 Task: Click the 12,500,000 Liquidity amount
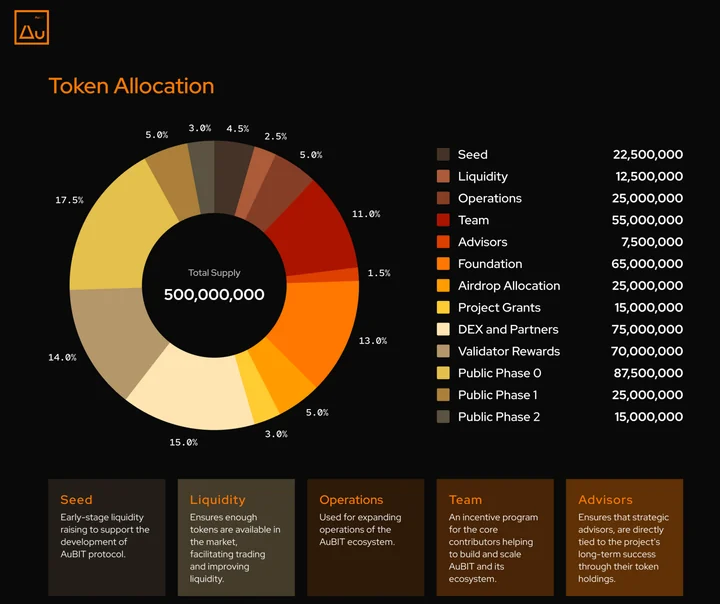(x=649, y=176)
